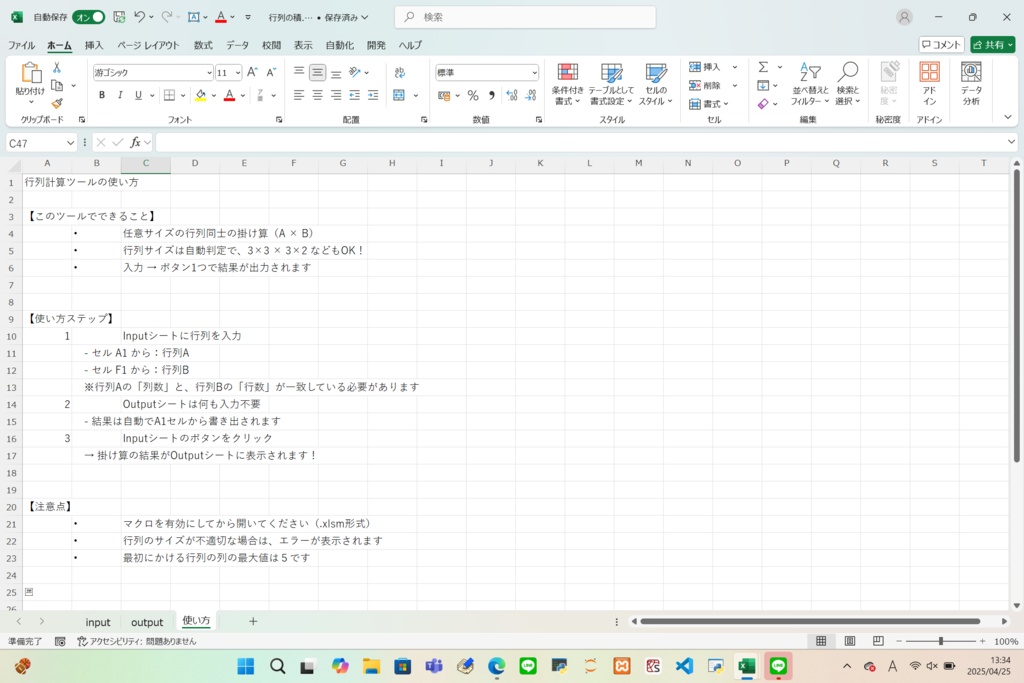Add a new worksheet with plus button
Image resolution: width=1024 pixels, height=683 pixels.
253,621
